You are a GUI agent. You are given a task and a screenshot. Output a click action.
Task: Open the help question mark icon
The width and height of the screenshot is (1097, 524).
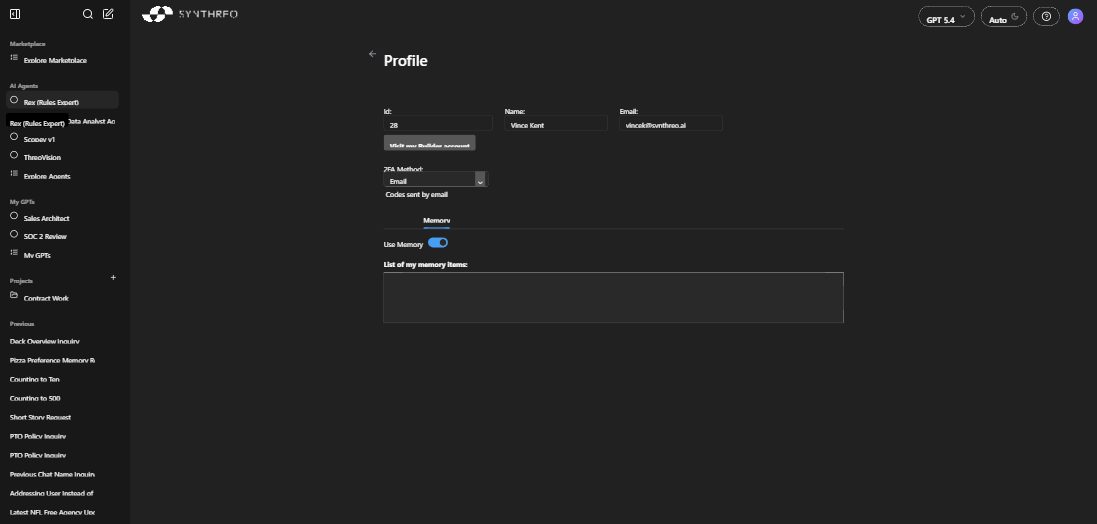pos(1046,17)
